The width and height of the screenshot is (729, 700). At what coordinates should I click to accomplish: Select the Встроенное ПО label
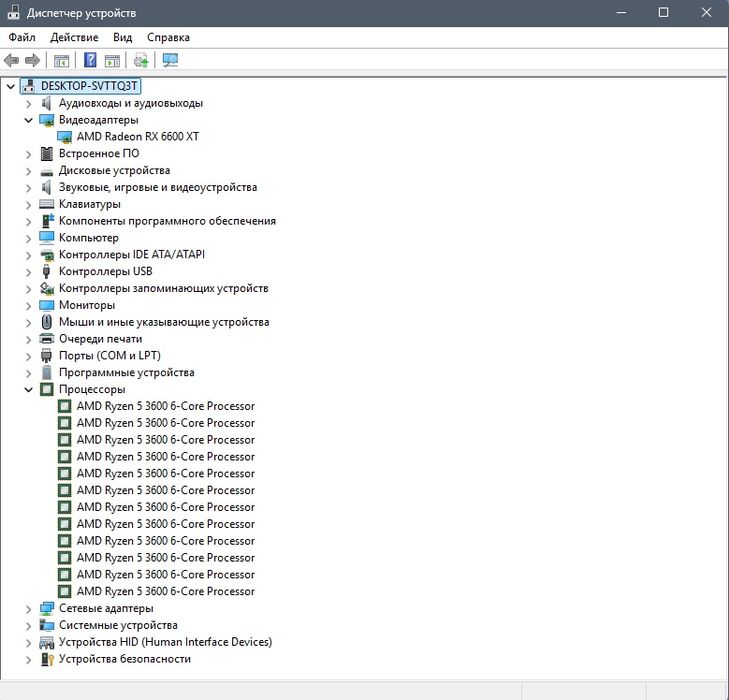(99, 153)
